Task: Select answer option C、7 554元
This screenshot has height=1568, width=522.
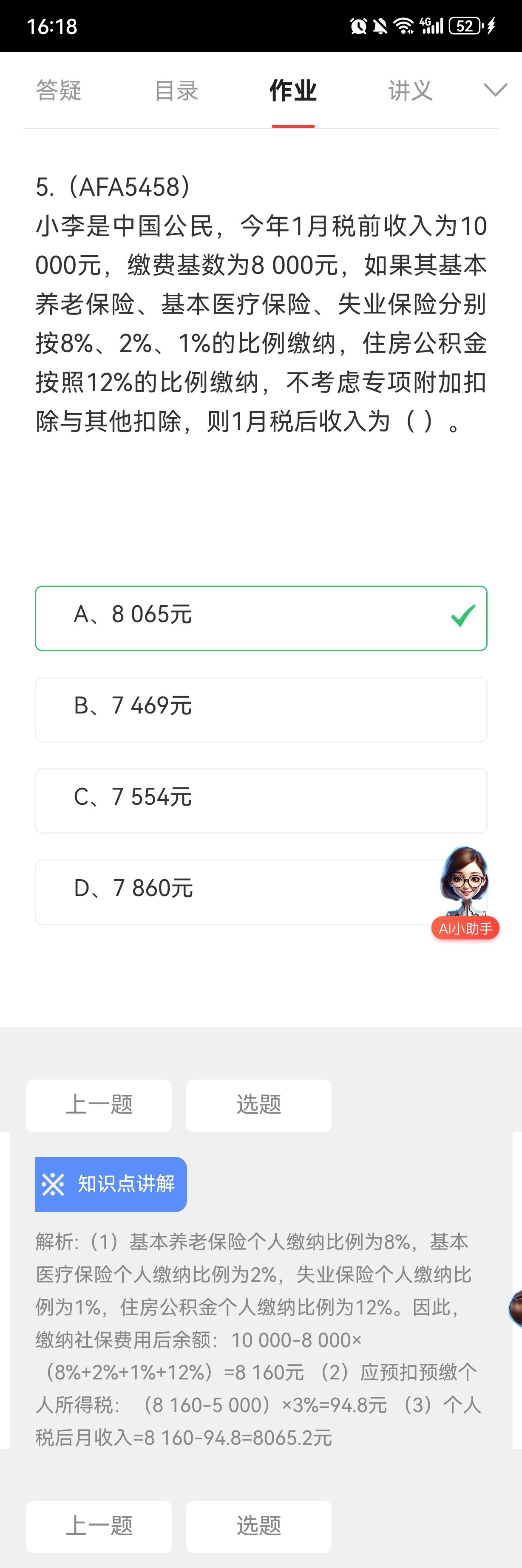Action: tap(261, 801)
